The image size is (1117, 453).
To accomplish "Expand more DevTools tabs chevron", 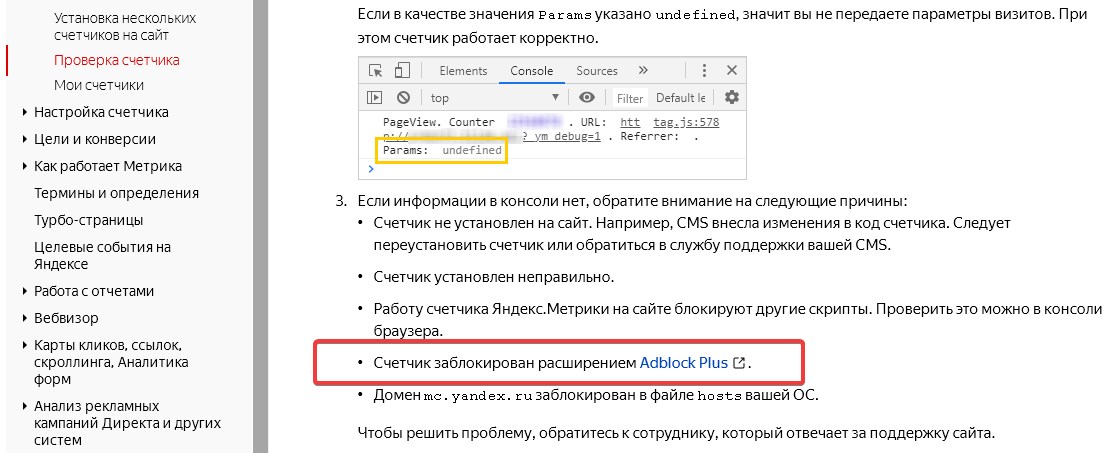I will coord(643,71).
